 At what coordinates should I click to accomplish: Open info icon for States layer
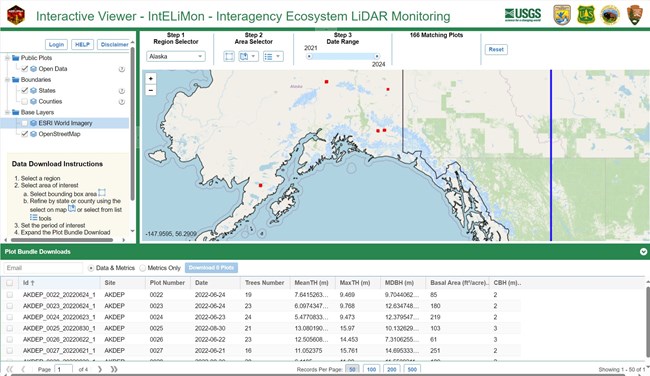122,91
